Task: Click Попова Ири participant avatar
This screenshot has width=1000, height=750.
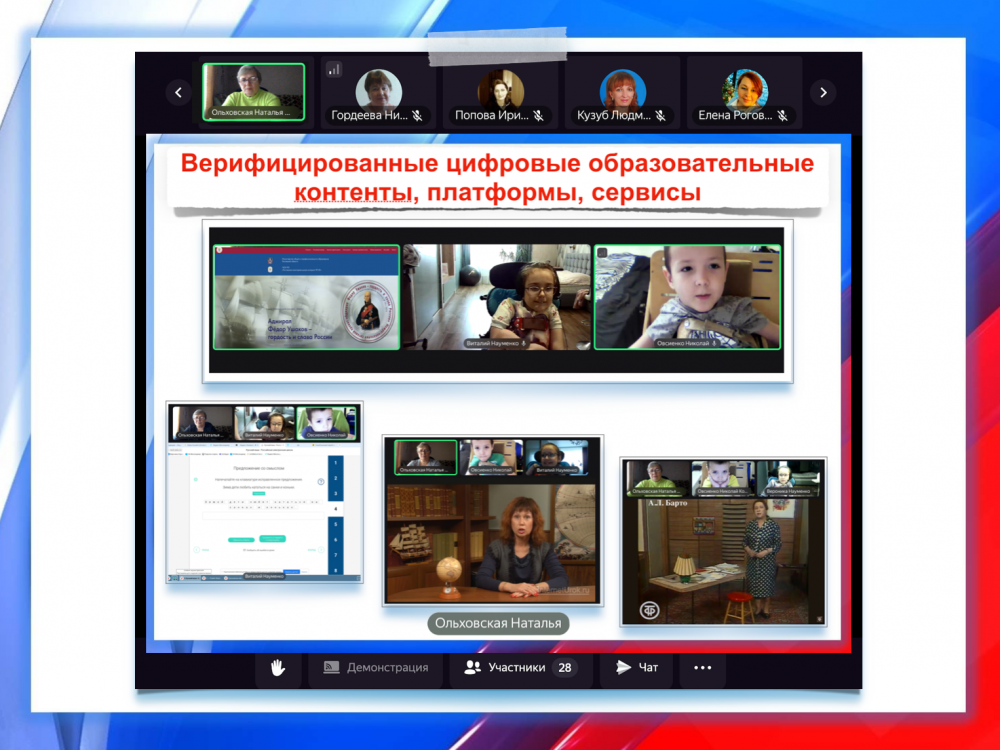Action: click(500, 89)
